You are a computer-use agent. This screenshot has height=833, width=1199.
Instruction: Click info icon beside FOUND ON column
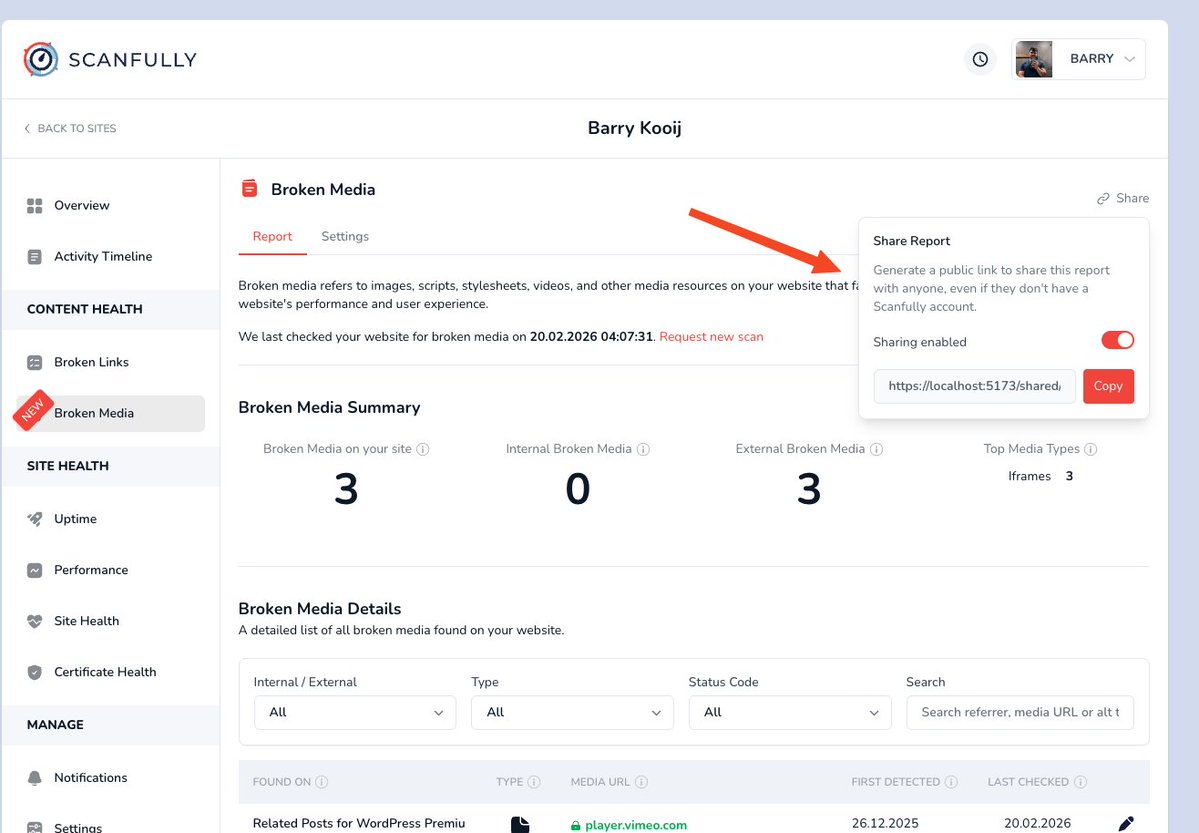[322, 782]
